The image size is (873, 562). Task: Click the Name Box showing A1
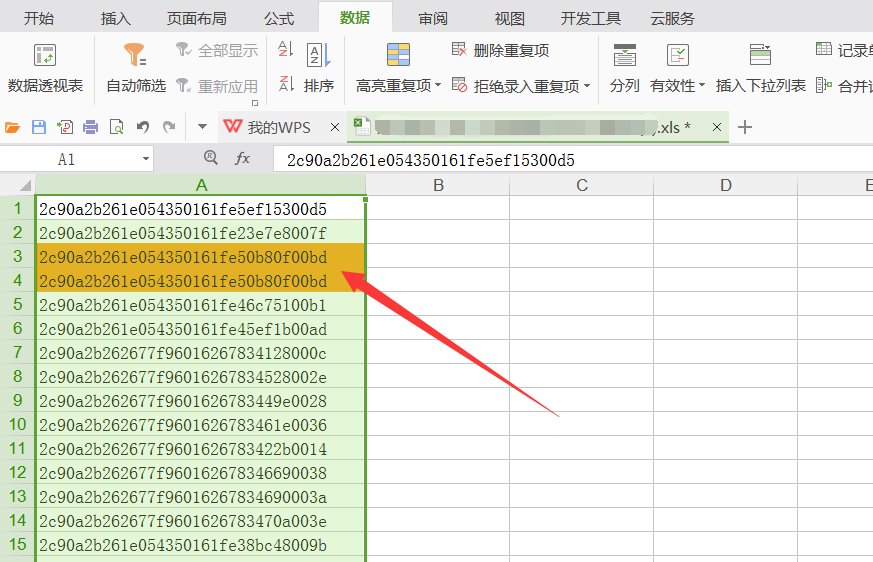(67, 160)
